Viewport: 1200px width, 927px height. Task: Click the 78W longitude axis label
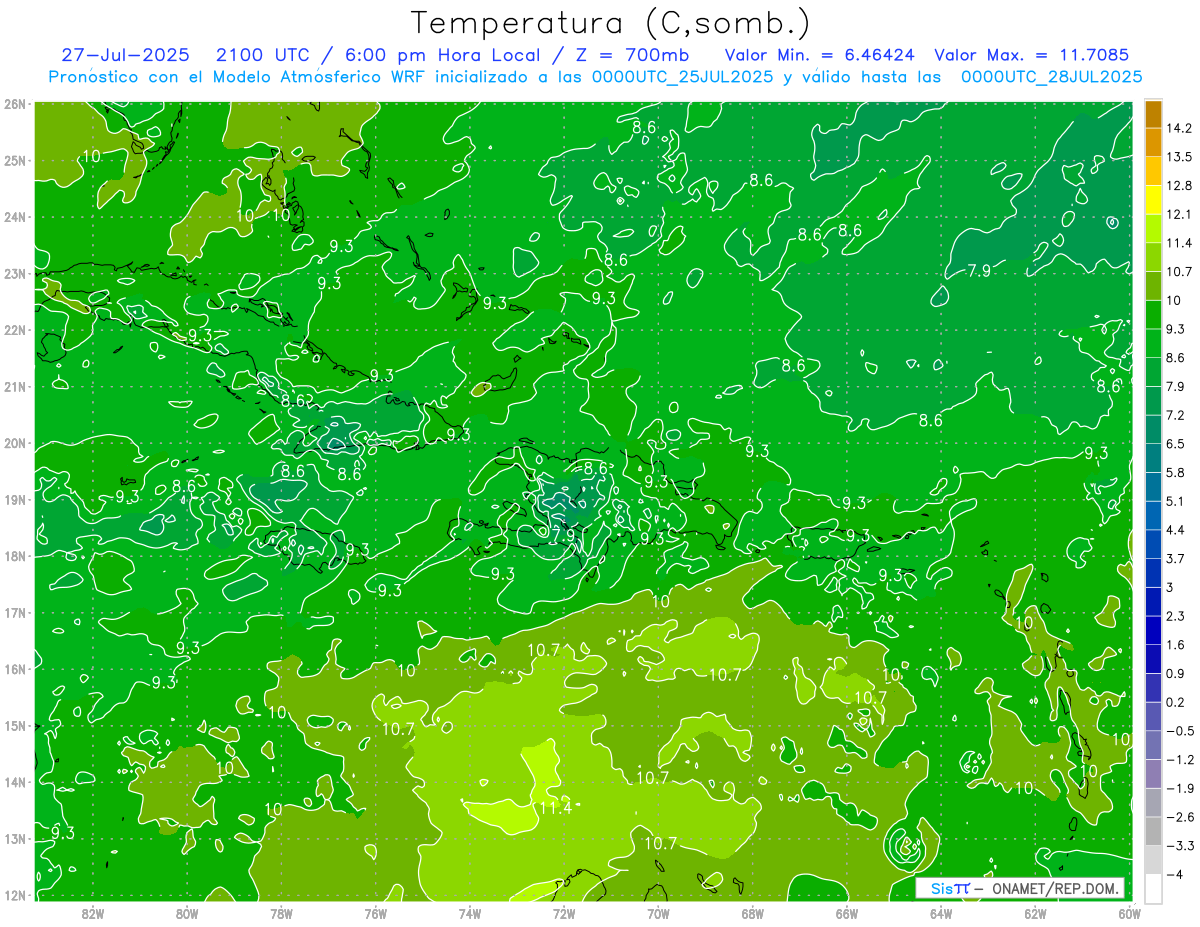point(281,914)
